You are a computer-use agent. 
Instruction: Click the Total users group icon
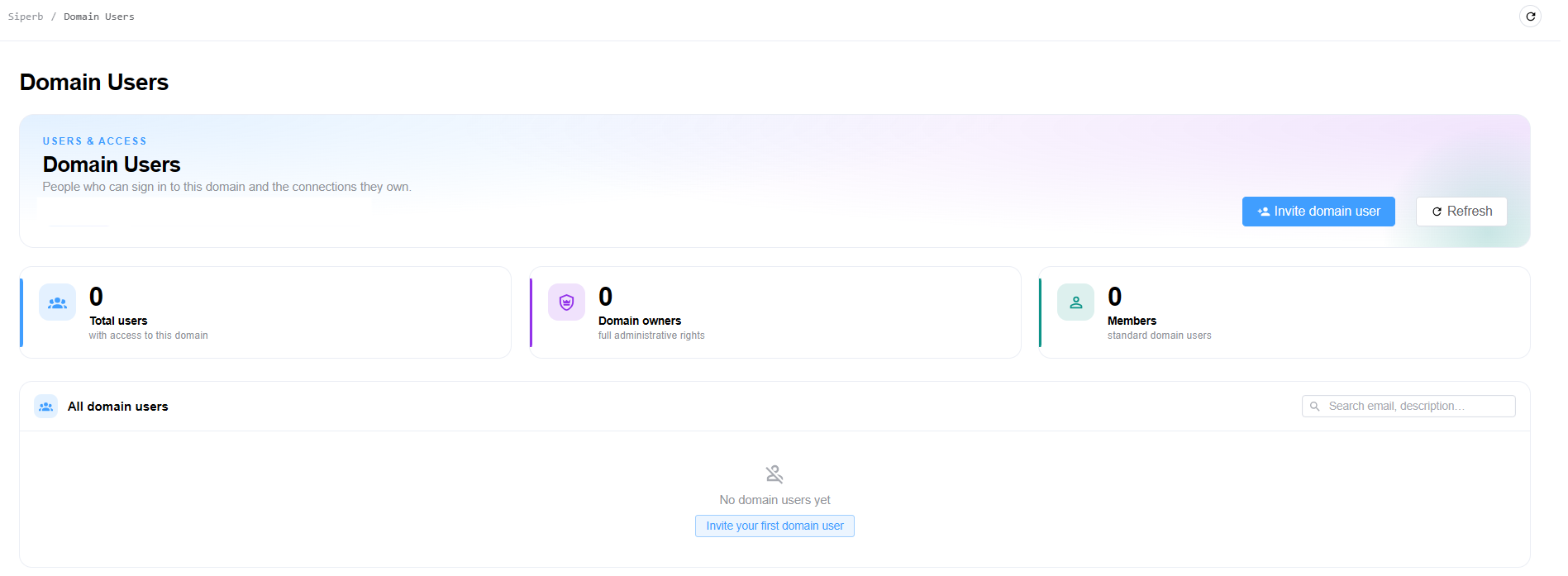(57, 302)
